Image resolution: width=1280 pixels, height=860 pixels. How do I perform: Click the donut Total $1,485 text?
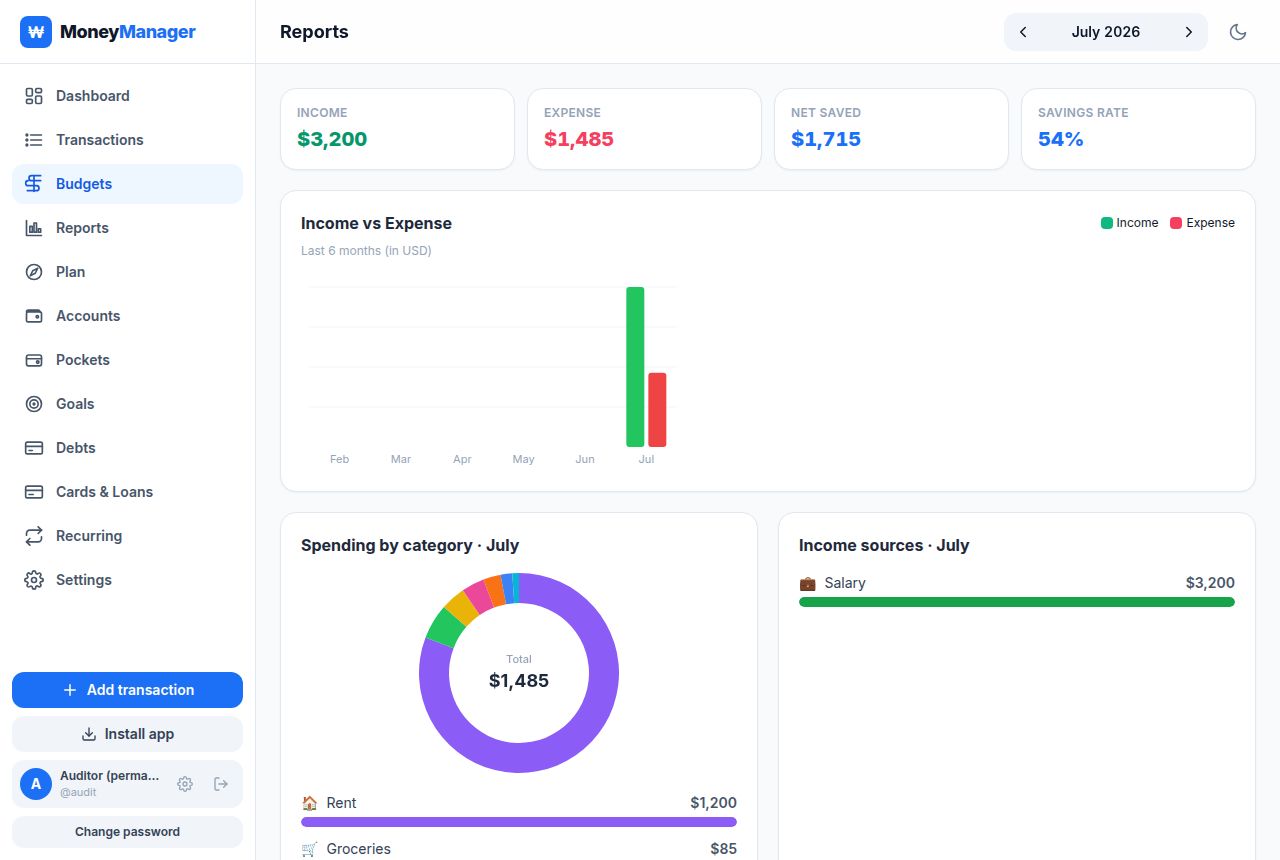click(519, 674)
